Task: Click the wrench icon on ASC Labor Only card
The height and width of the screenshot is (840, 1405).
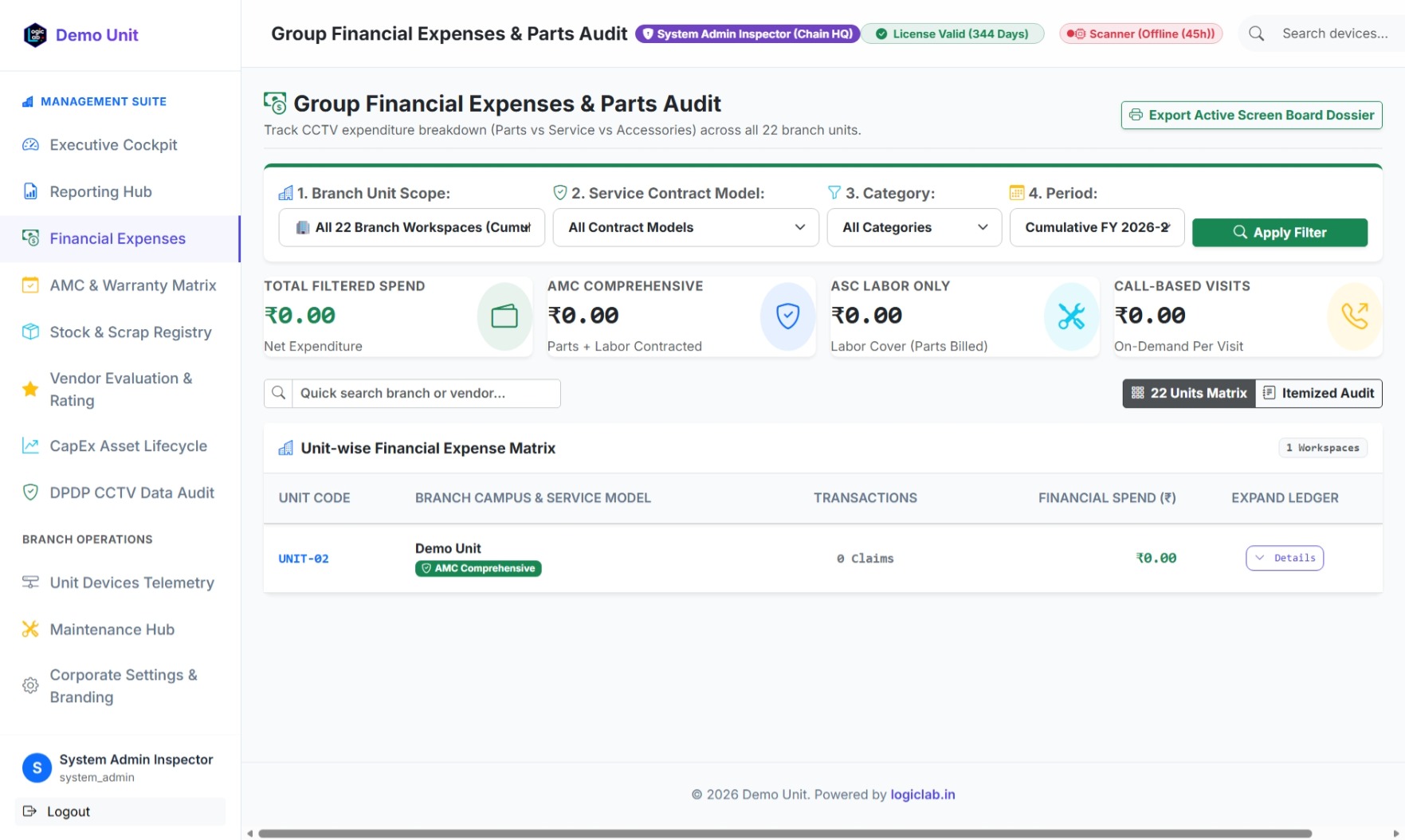Action: [x=1071, y=316]
